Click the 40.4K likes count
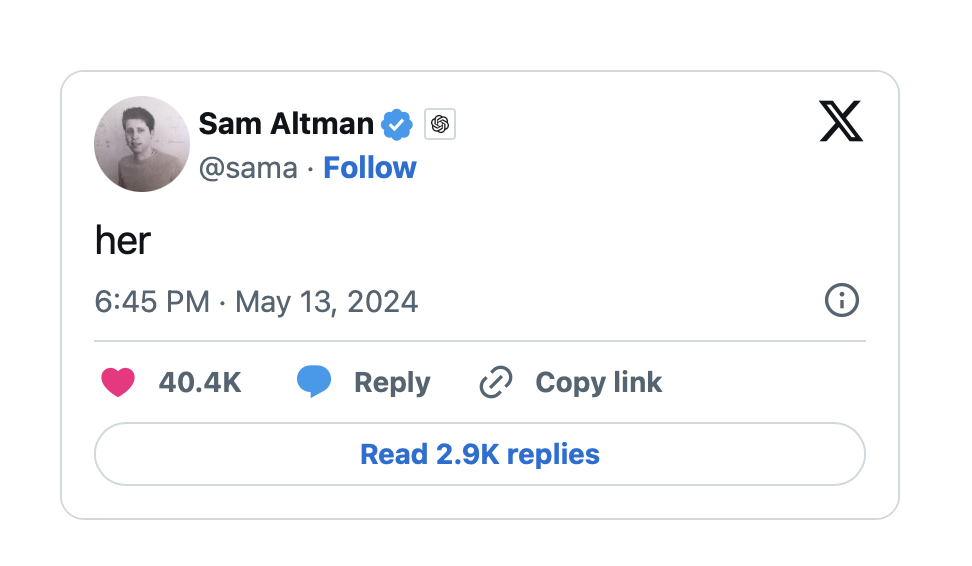 point(200,382)
